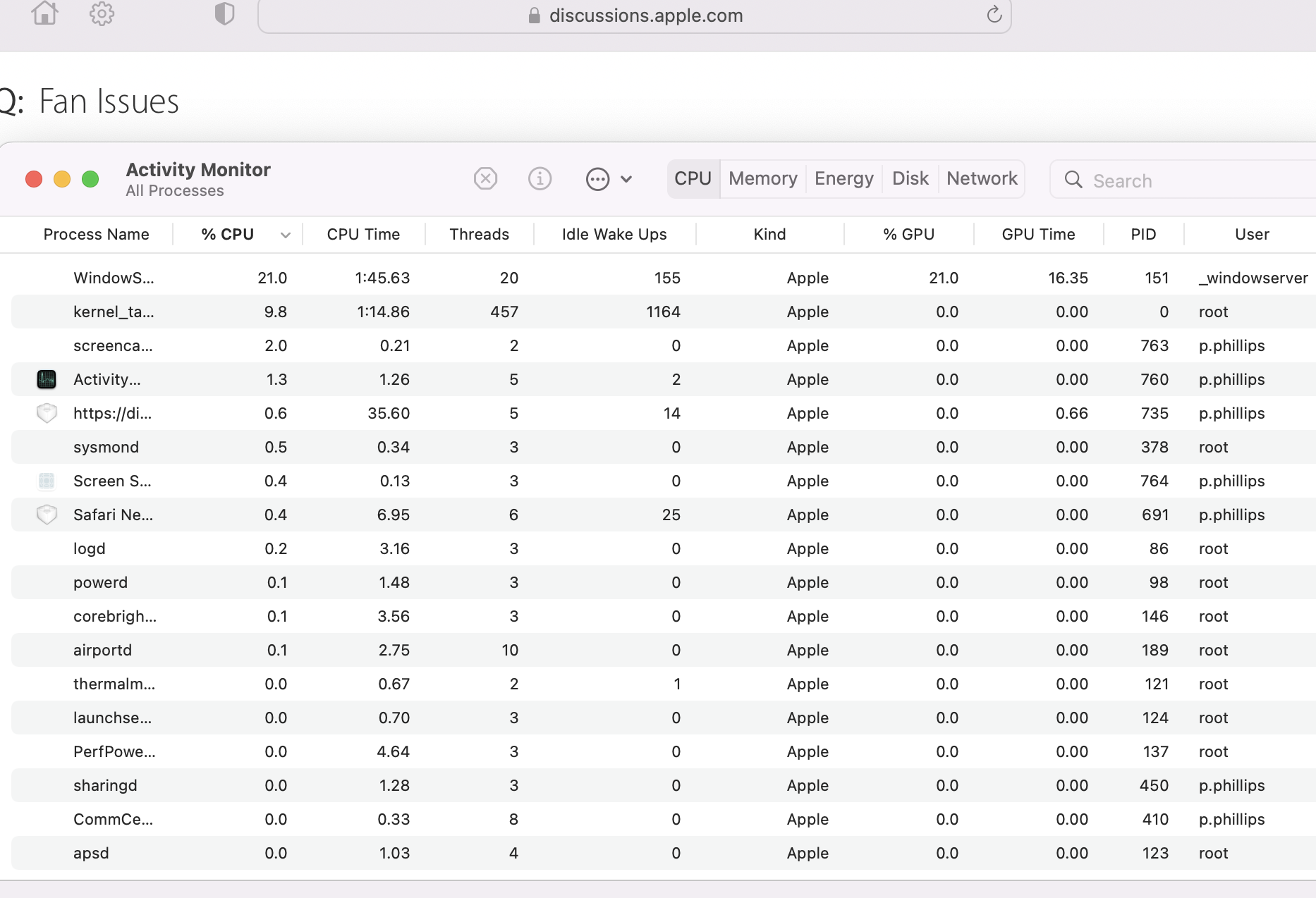Screen dimensions: 1316x898
Task: Click the discussions.apple.com address bar
Action: coord(635,16)
